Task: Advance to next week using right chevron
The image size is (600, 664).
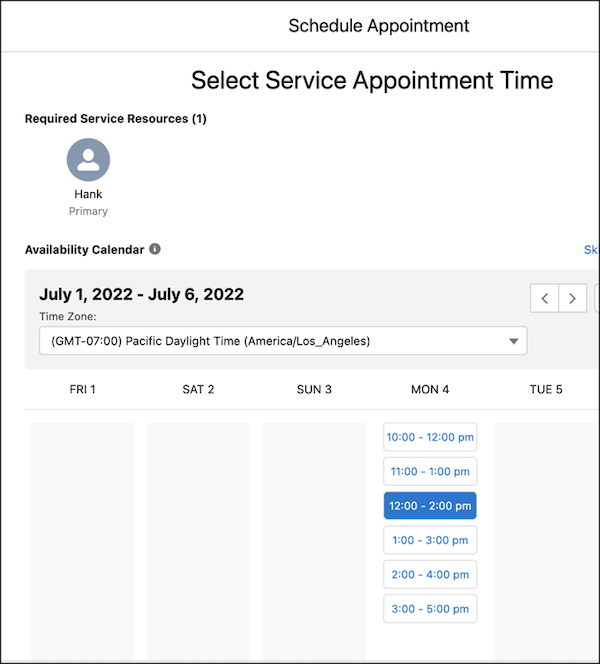Action: pyautogui.click(x=572, y=298)
